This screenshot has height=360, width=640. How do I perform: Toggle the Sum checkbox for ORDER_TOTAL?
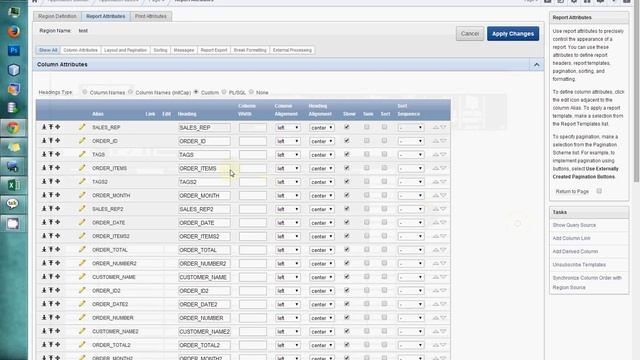point(367,249)
